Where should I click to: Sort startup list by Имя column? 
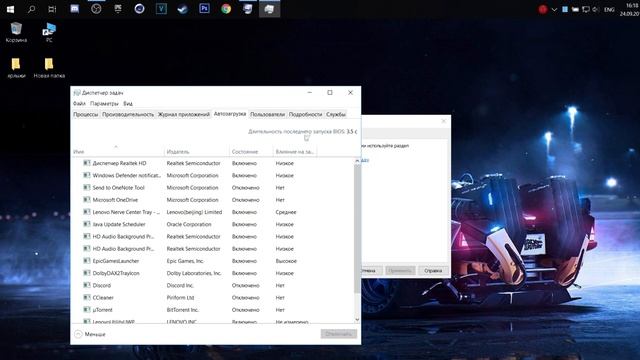[x=118, y=151]
